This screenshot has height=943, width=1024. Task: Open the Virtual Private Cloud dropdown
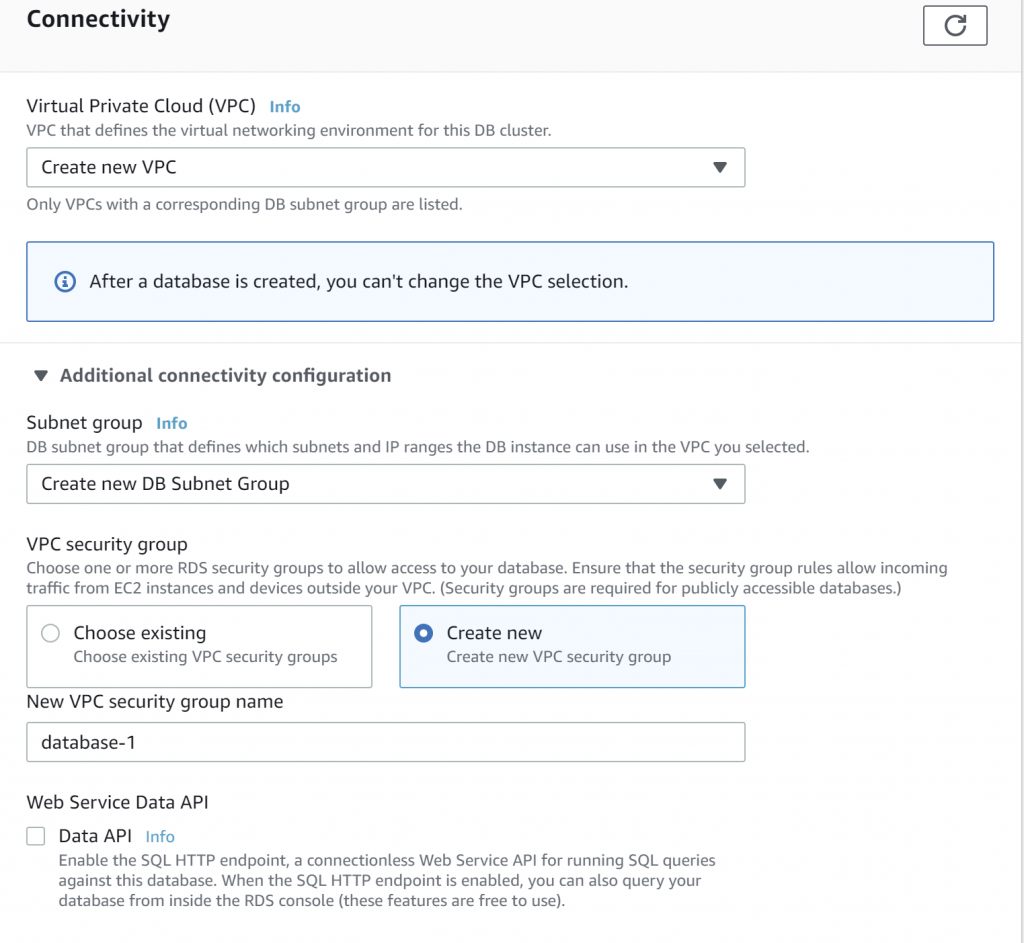[385, 167]
